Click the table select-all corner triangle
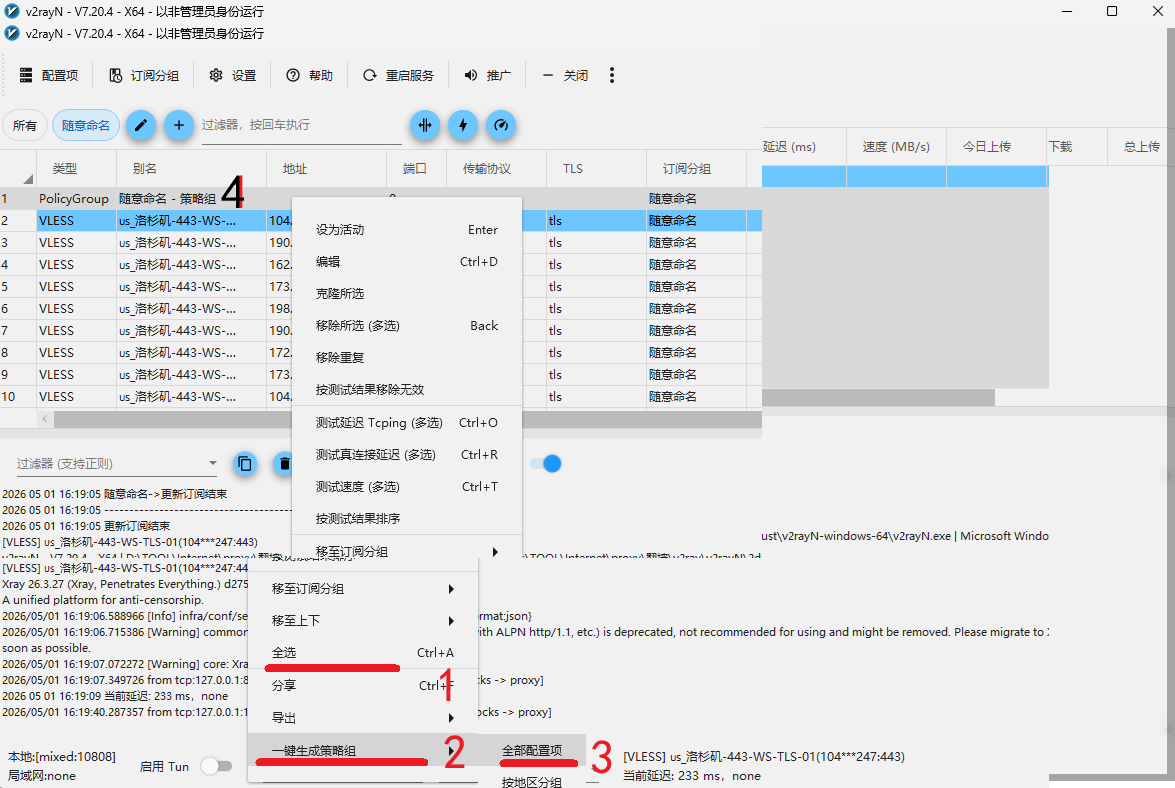 tap(28, 179)
